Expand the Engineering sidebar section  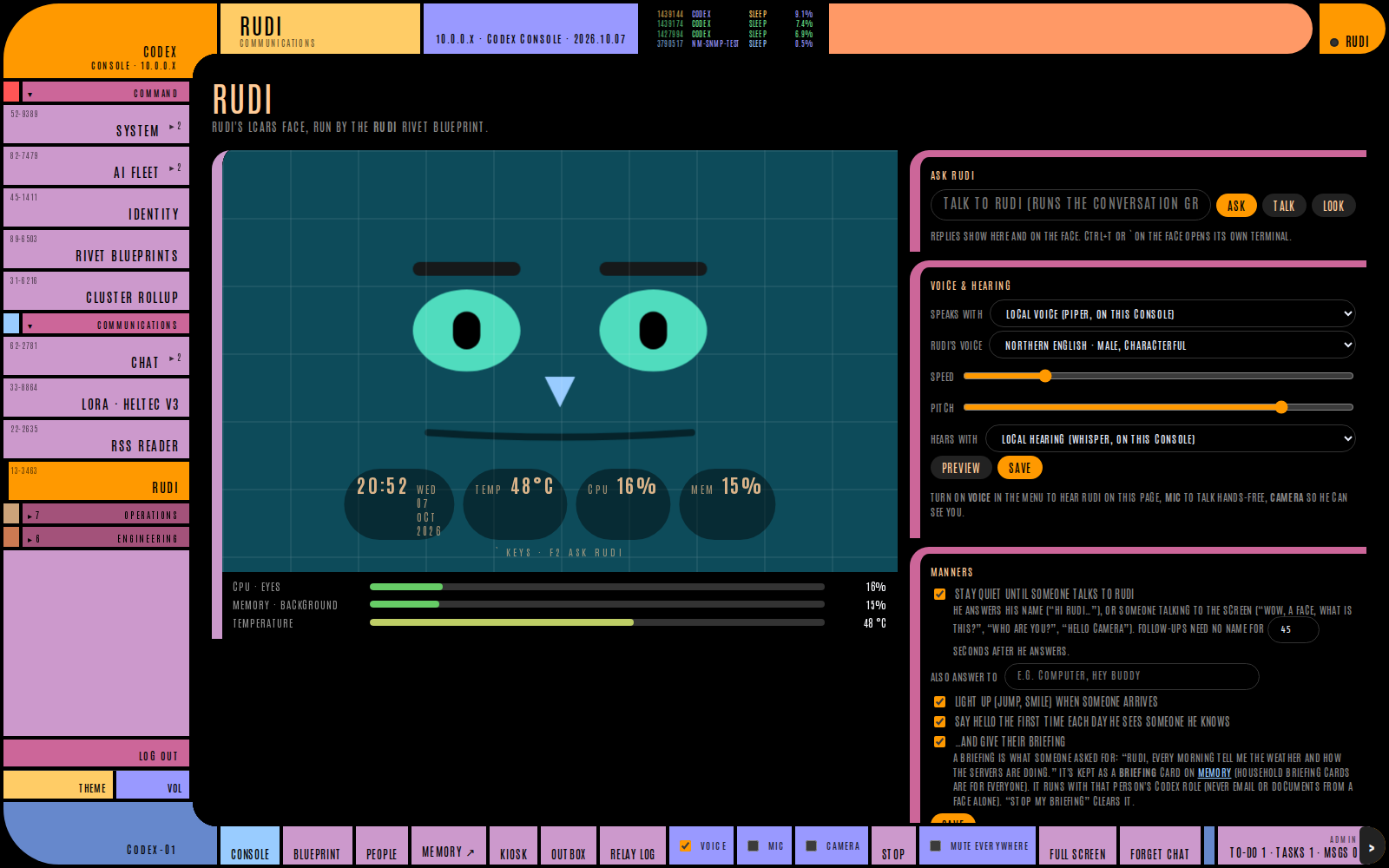point(106,538)
